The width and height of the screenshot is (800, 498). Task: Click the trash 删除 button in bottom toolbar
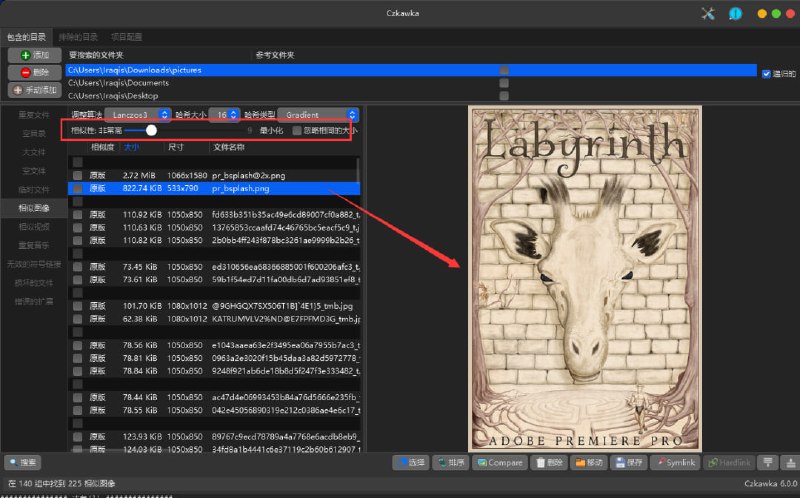548,463
